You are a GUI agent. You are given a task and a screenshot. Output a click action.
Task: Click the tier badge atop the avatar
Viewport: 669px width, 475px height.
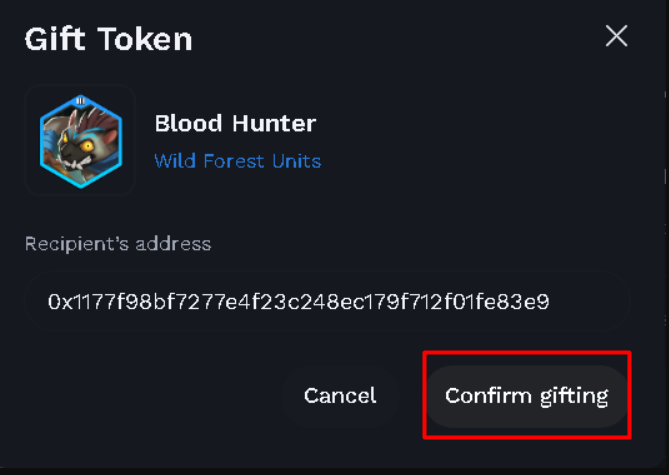[80, 101]
